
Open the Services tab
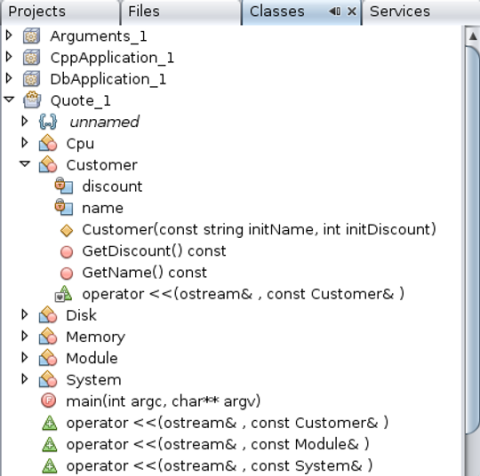(421, 12)
